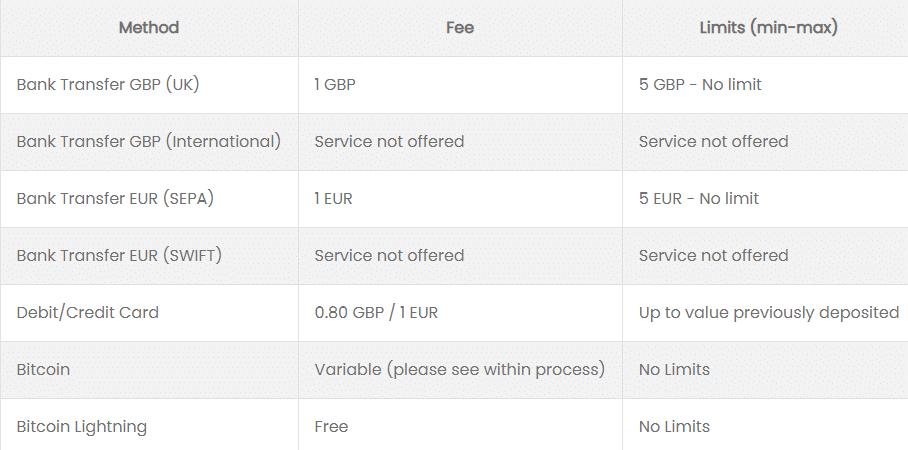Click the 5 GBP - No limit cell
Screen dimensions: 908x450
click(x=700, y=85)
